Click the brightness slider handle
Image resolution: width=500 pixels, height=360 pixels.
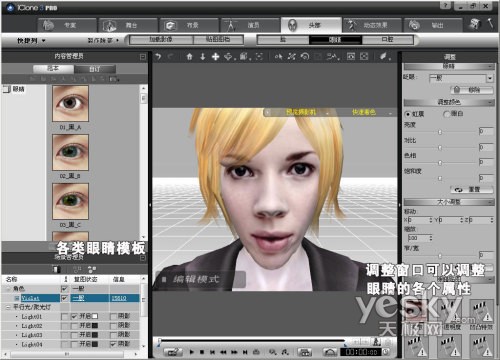[440, 132]
